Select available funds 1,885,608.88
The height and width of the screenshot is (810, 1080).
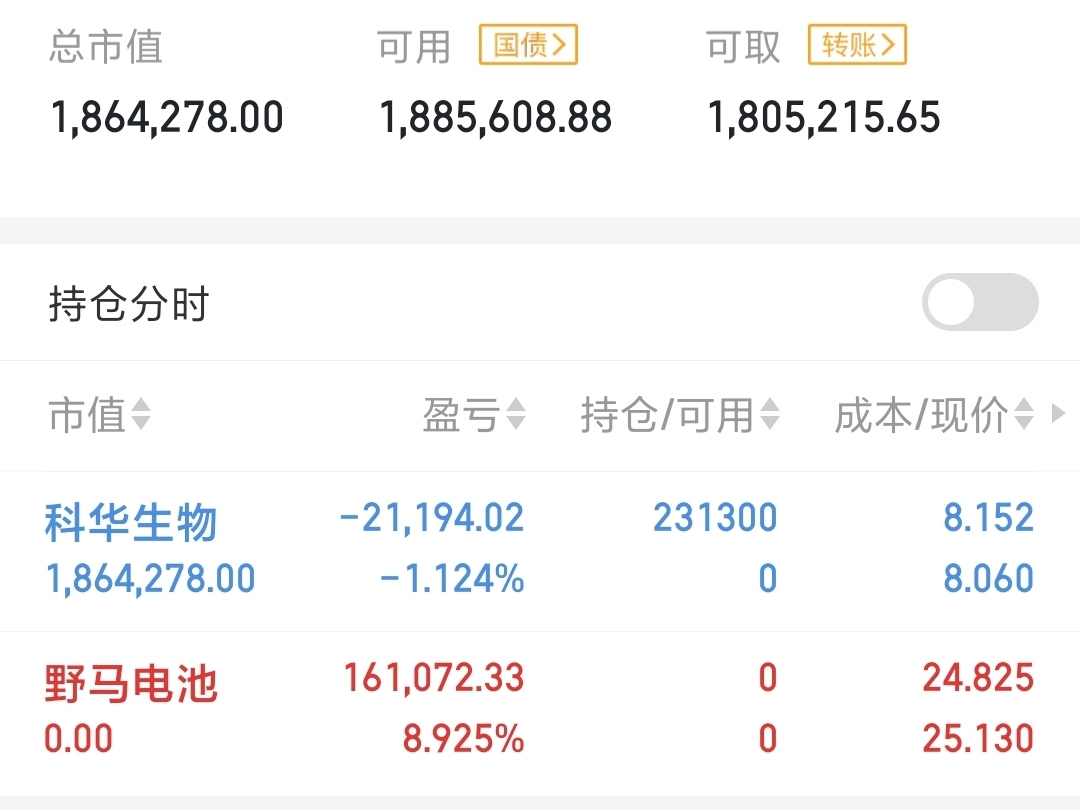click(x=496, y=116)
